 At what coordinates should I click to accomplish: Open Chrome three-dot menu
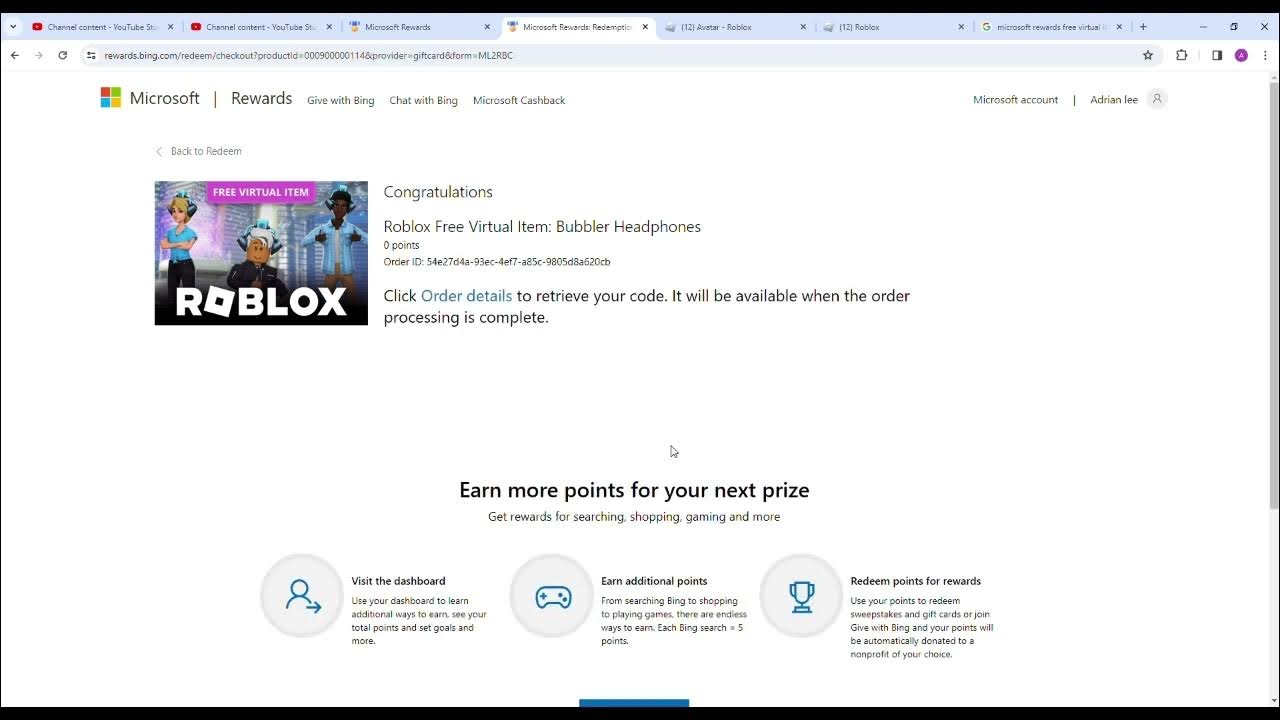1265,55
